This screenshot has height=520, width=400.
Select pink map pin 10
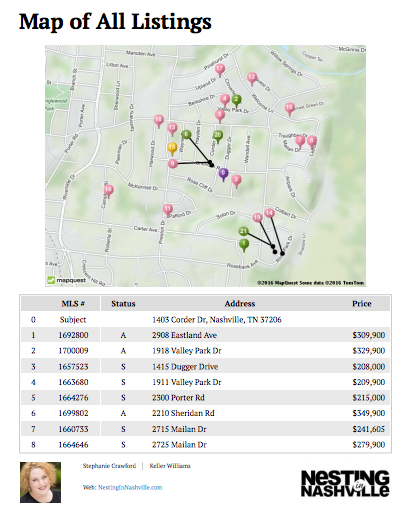[289, 109]
